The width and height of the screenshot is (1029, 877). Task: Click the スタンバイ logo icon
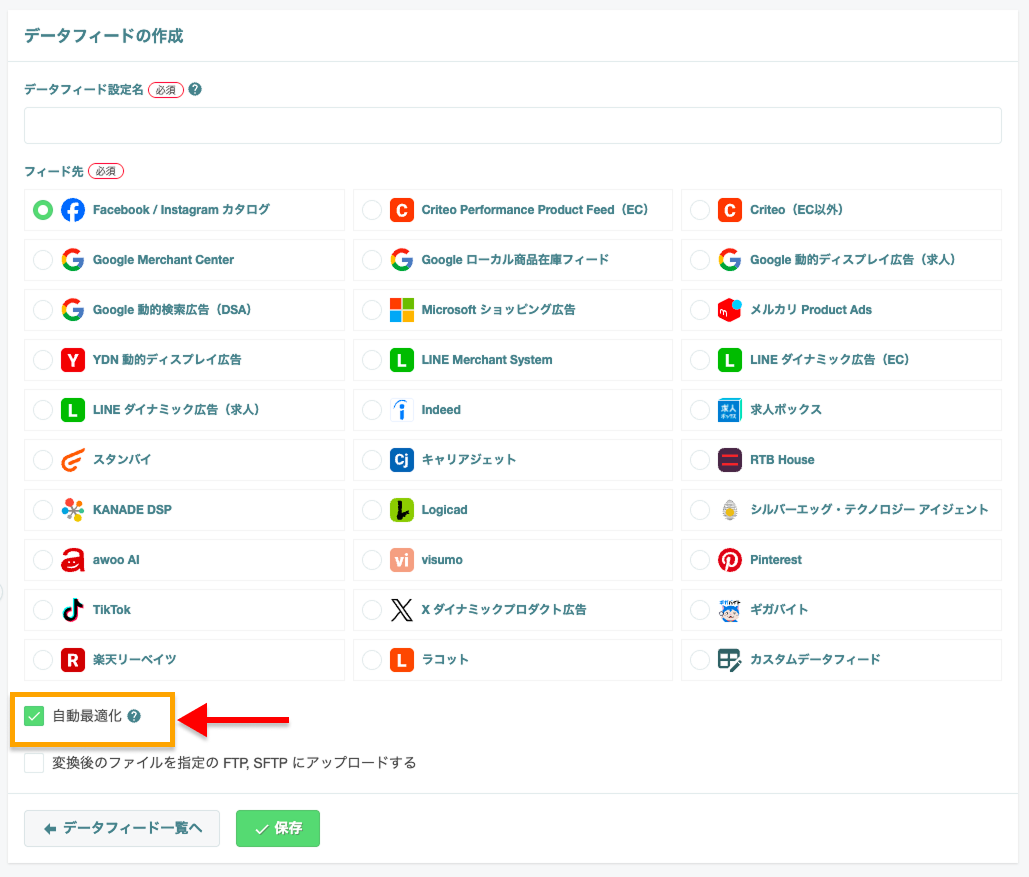(x=73, y=460)
